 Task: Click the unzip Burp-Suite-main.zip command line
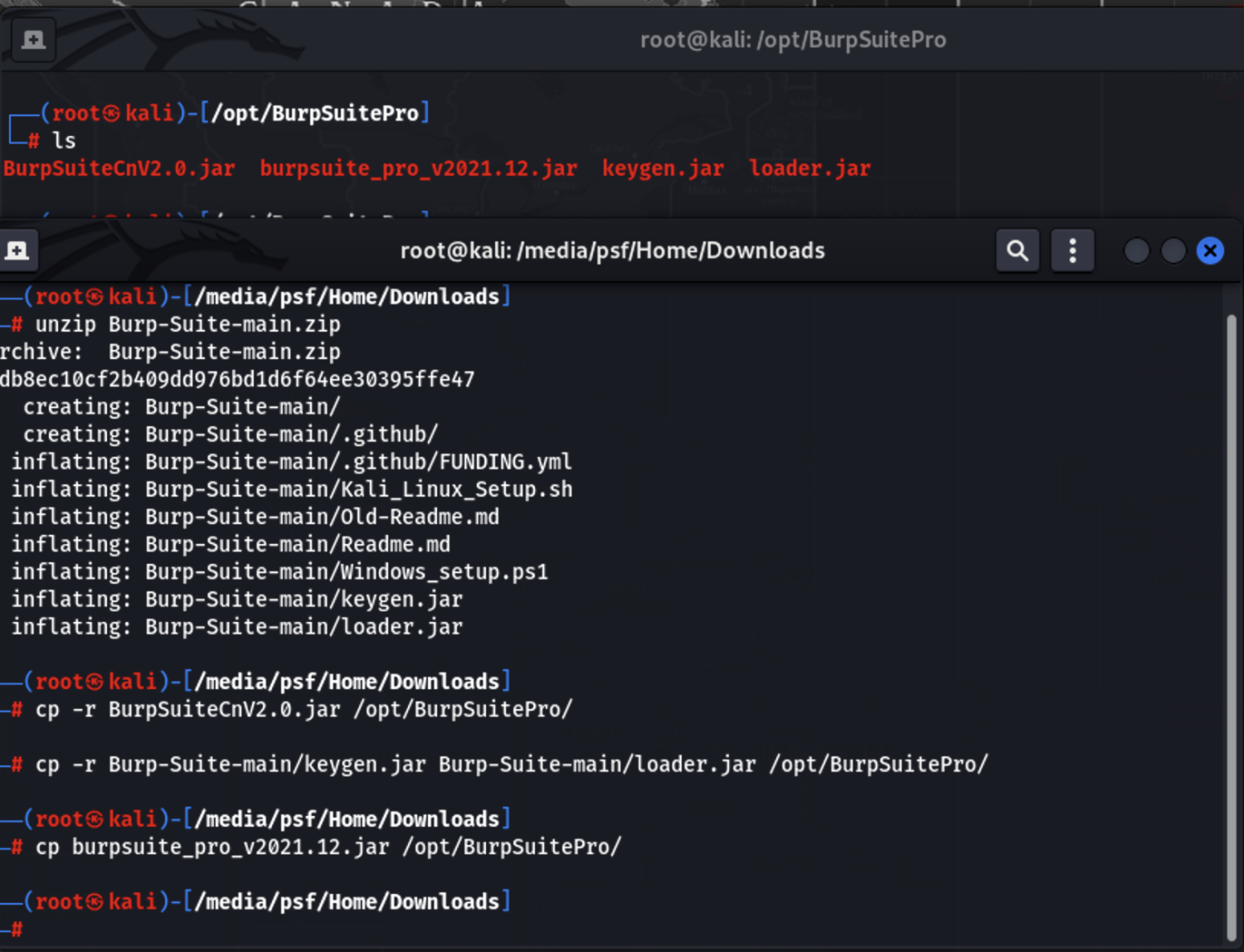(187, 324)
